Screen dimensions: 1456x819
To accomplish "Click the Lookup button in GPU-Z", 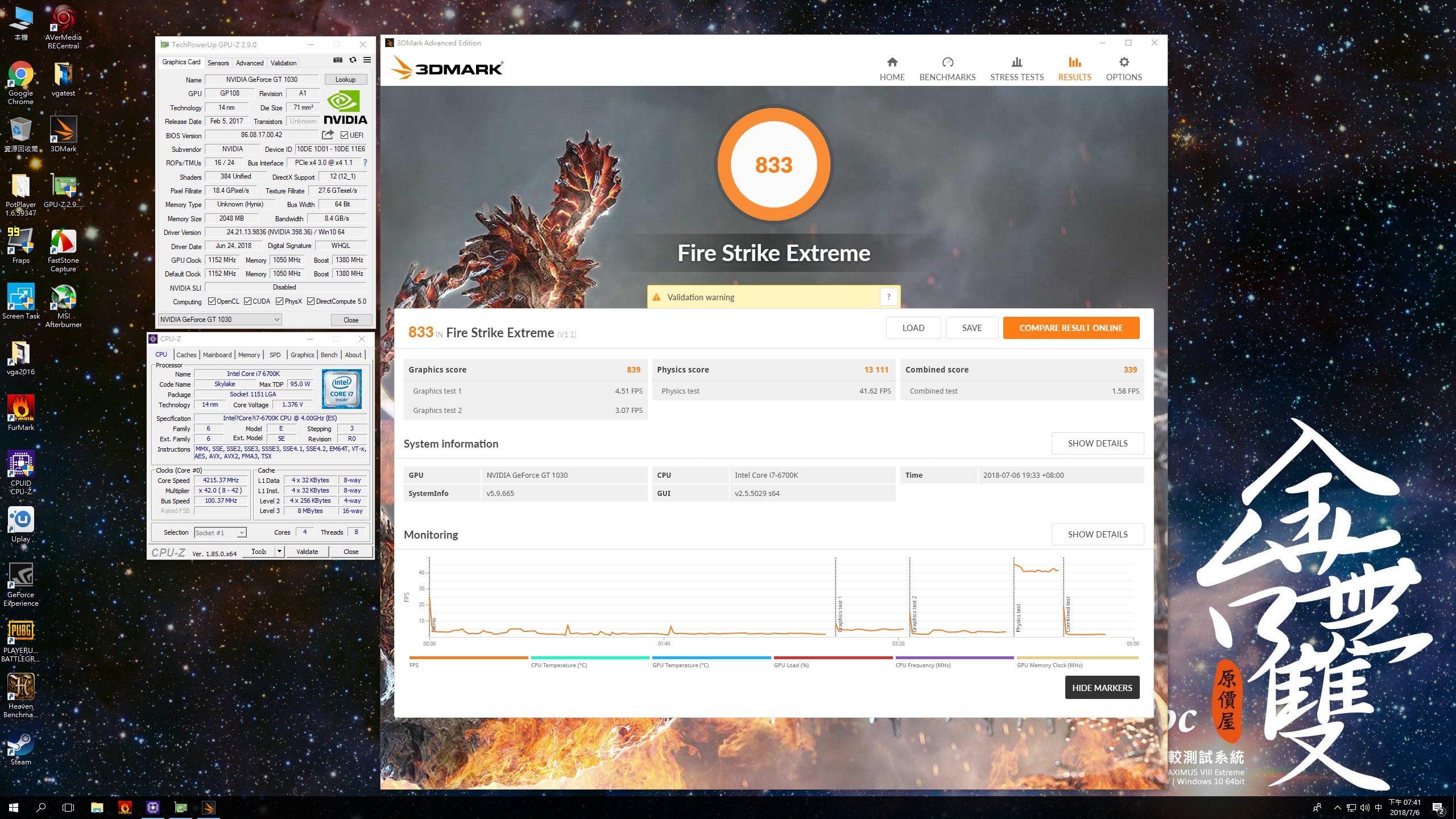I will (x=345, y=80).
